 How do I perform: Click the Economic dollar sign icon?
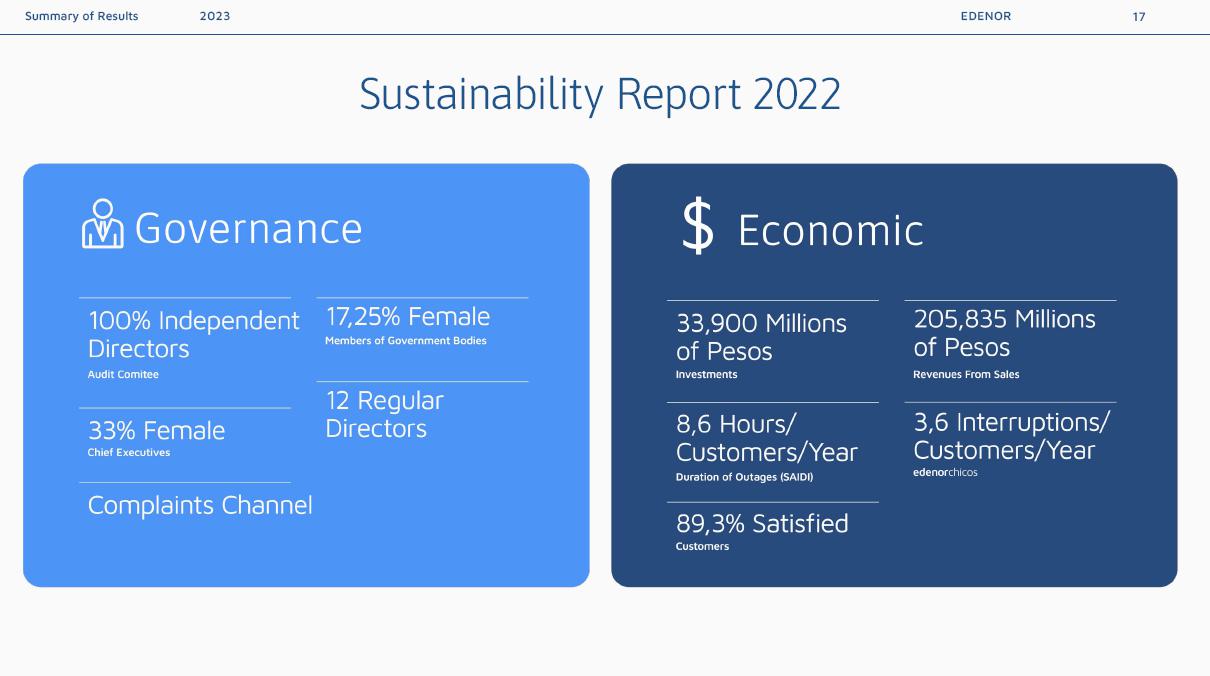click(697, 226)
